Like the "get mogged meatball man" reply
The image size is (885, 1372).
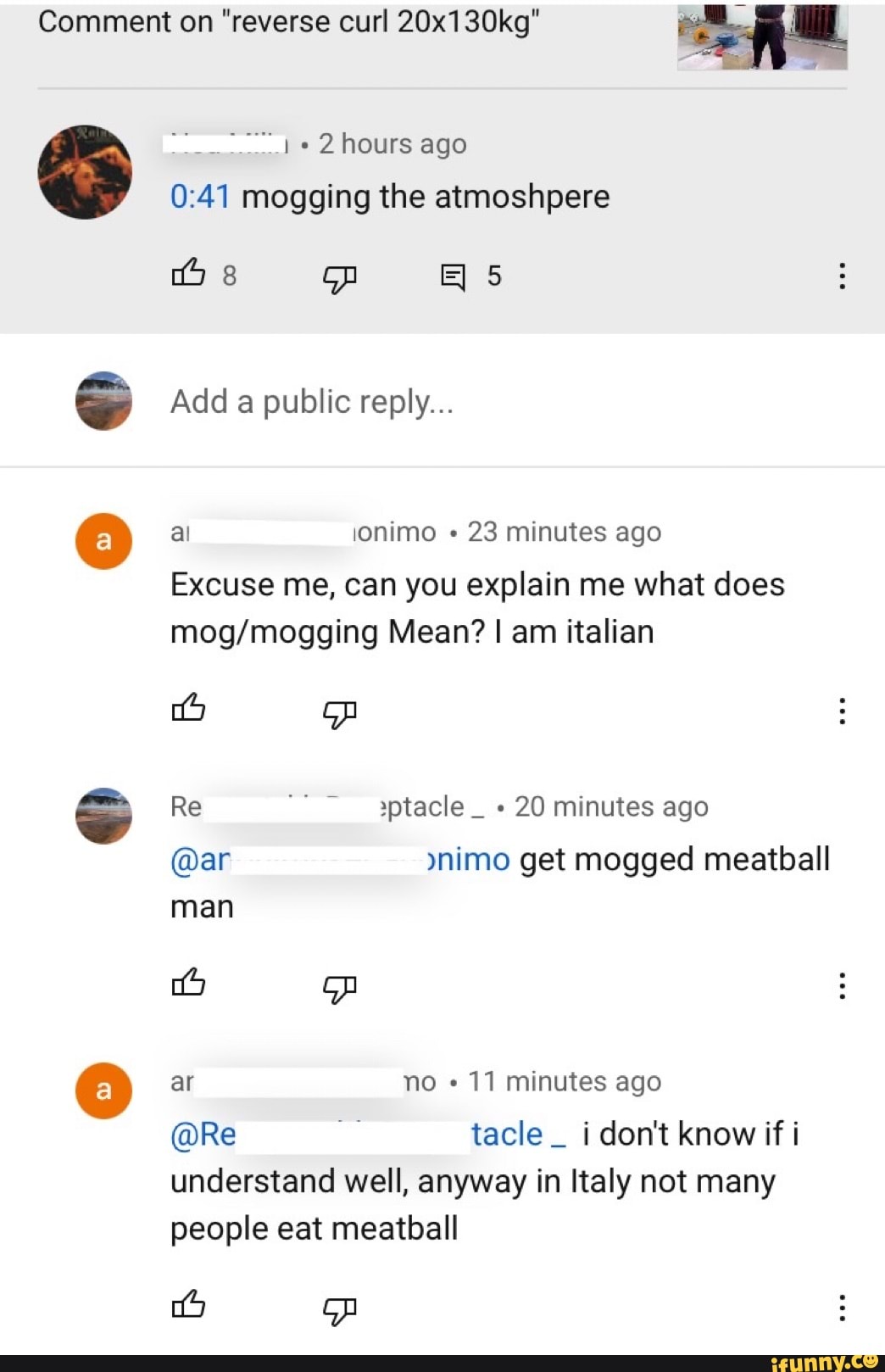click(188, 982)
